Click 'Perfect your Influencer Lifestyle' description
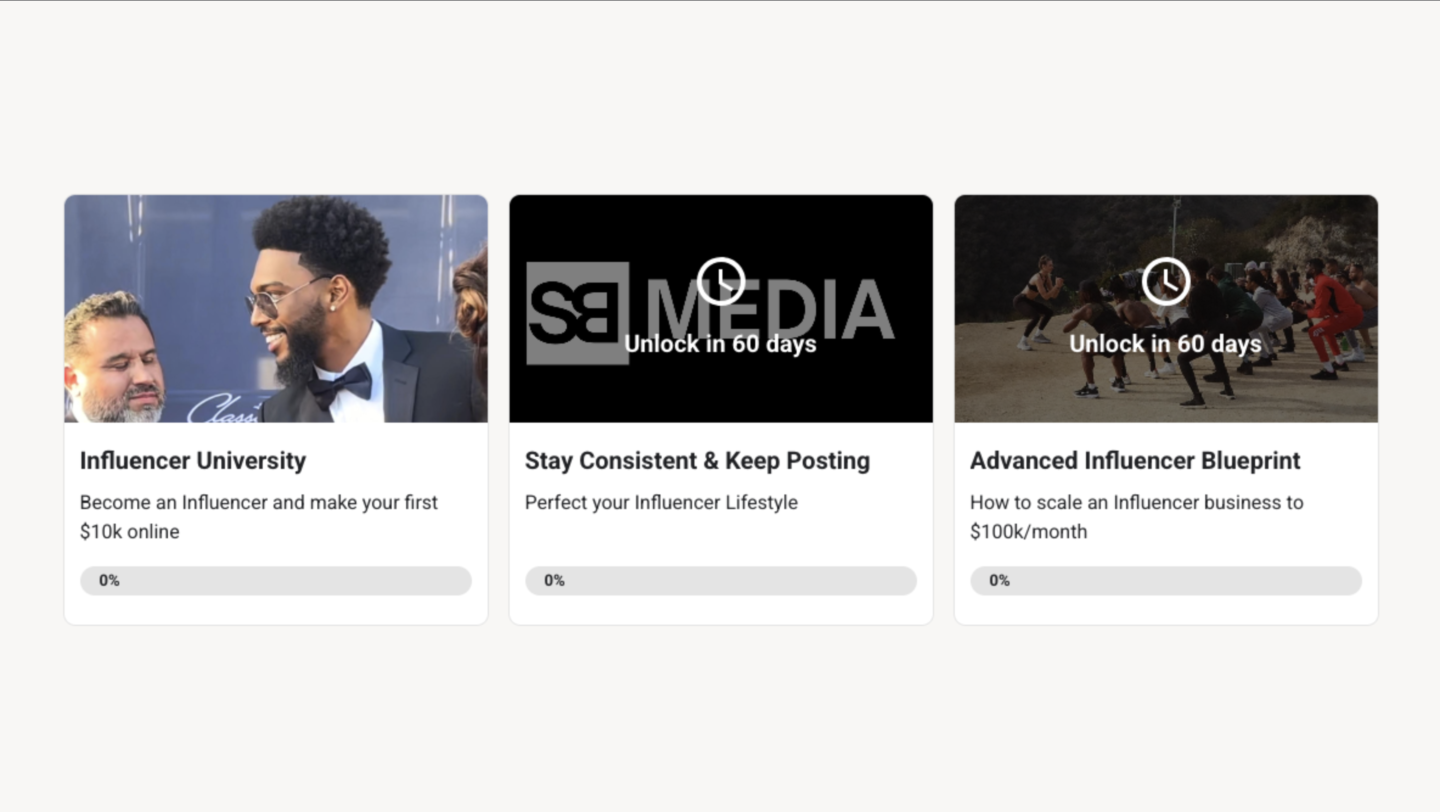Image resolution: width=1440 pixels, height=812 pixels. [661, 502]
